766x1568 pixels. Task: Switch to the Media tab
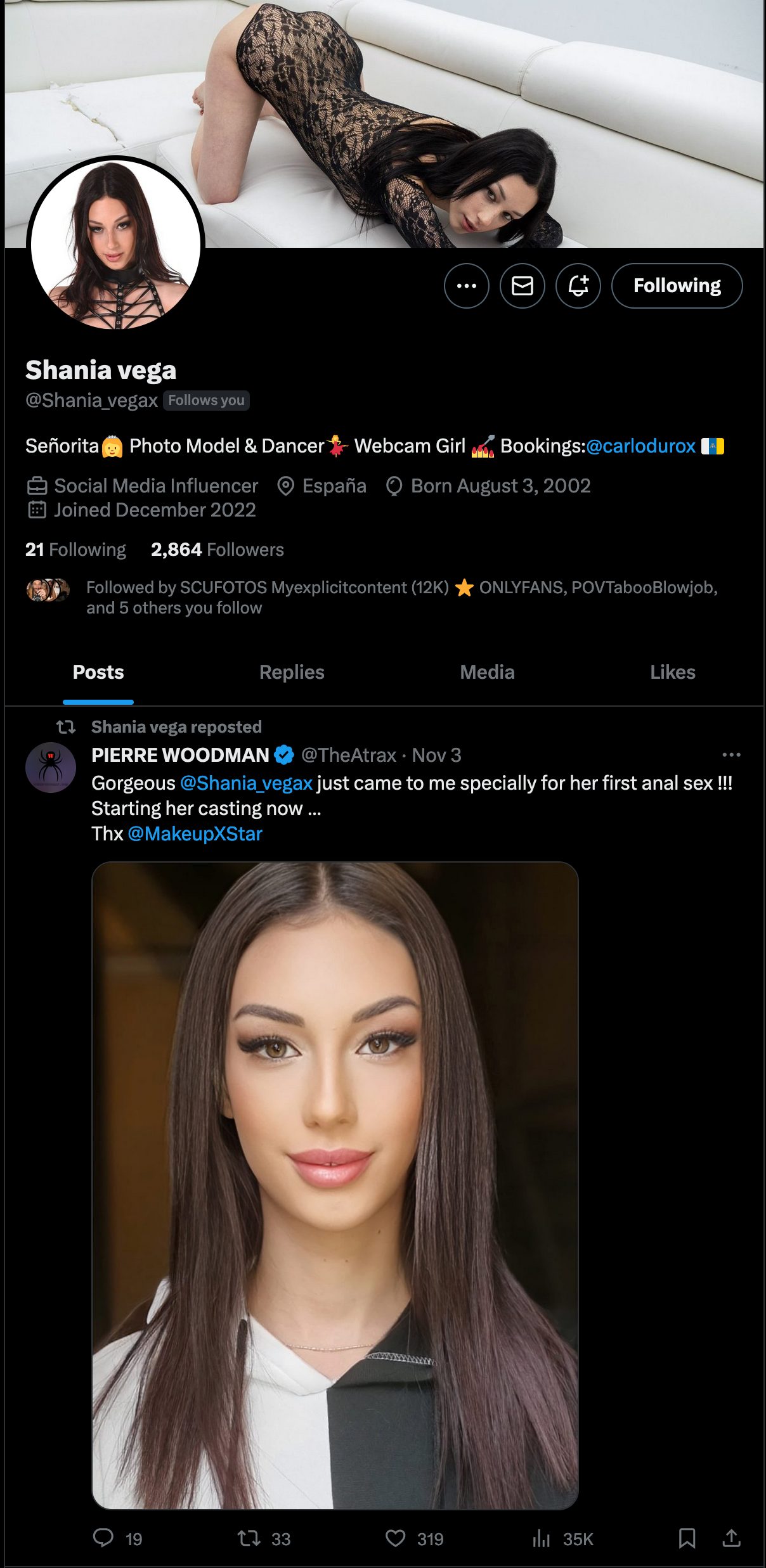point(487,672)
